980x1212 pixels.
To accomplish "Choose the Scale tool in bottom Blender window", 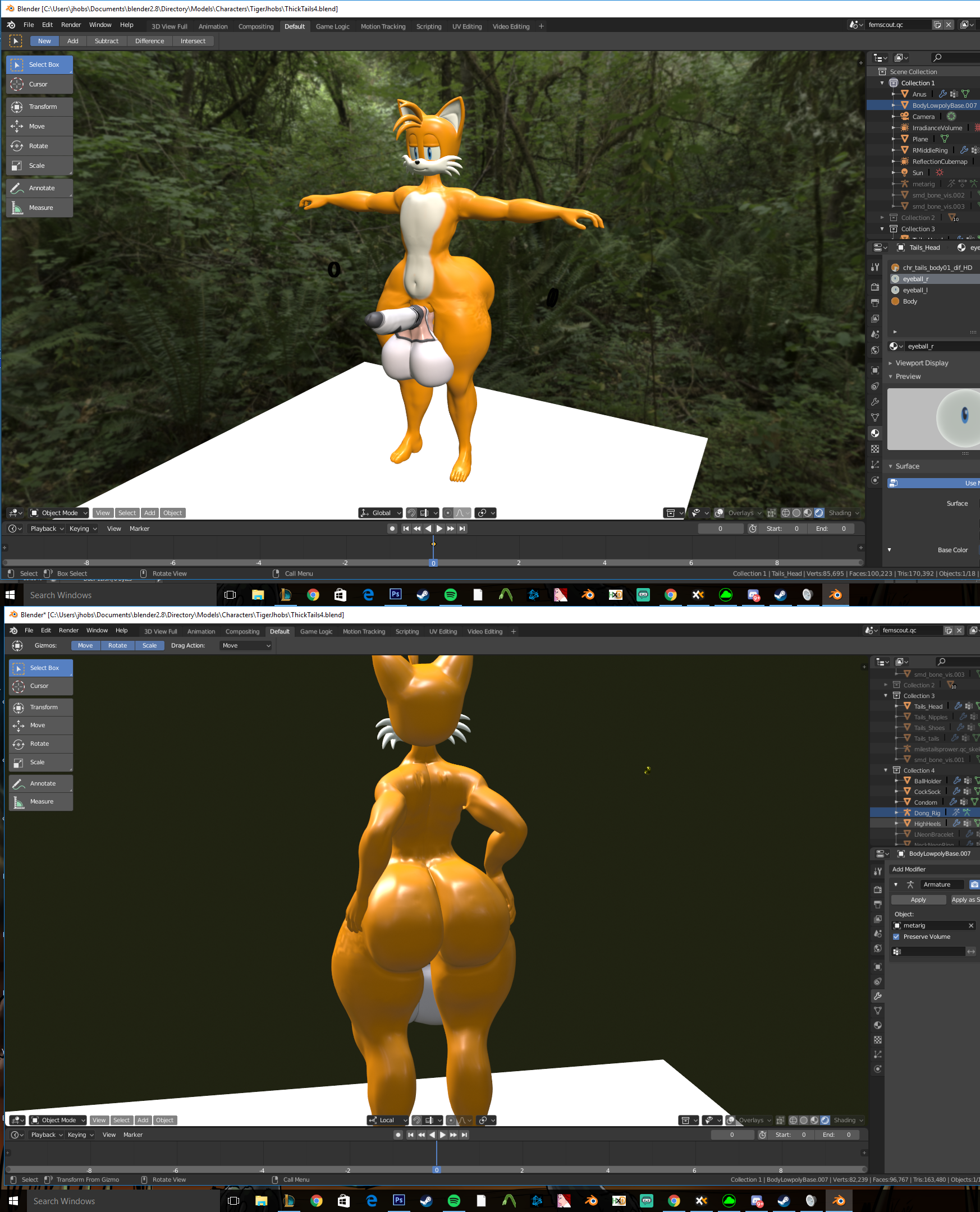I will tap(40, 763).
